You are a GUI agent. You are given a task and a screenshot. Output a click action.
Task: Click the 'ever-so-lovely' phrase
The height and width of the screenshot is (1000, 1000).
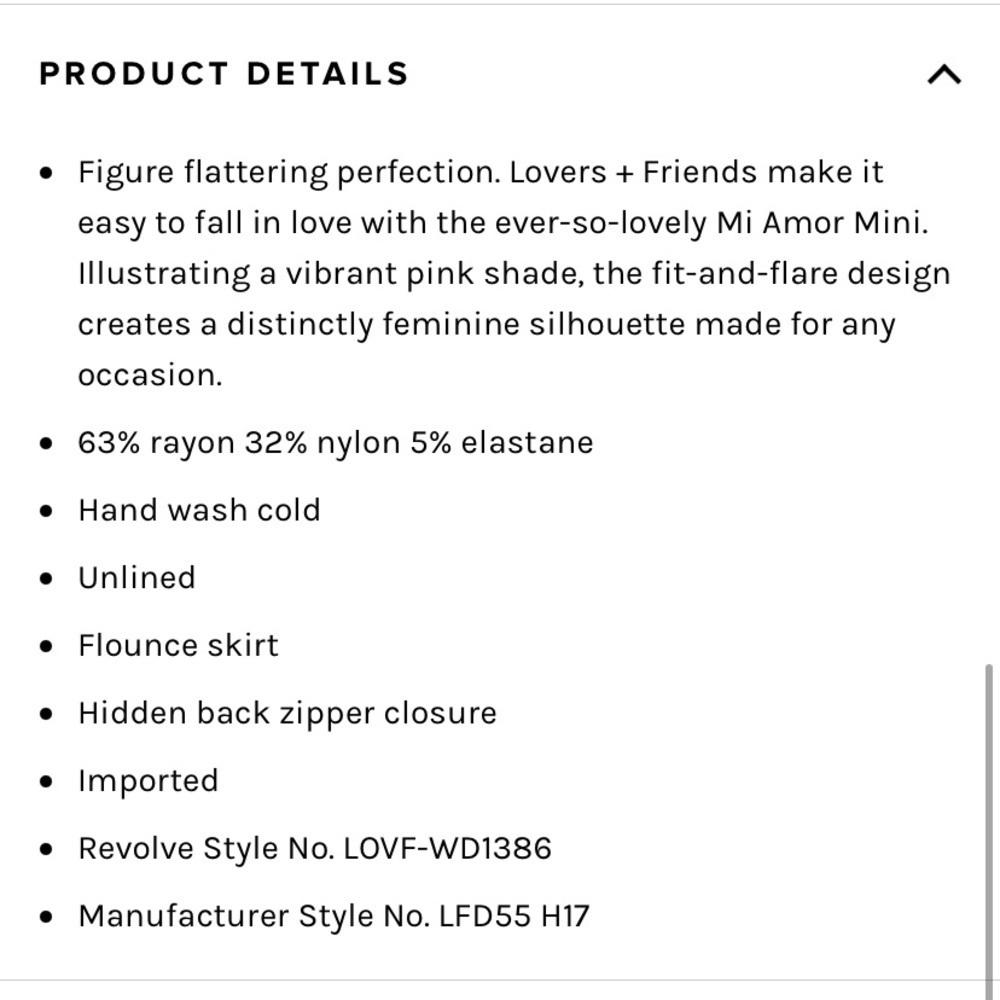[601, 224]
